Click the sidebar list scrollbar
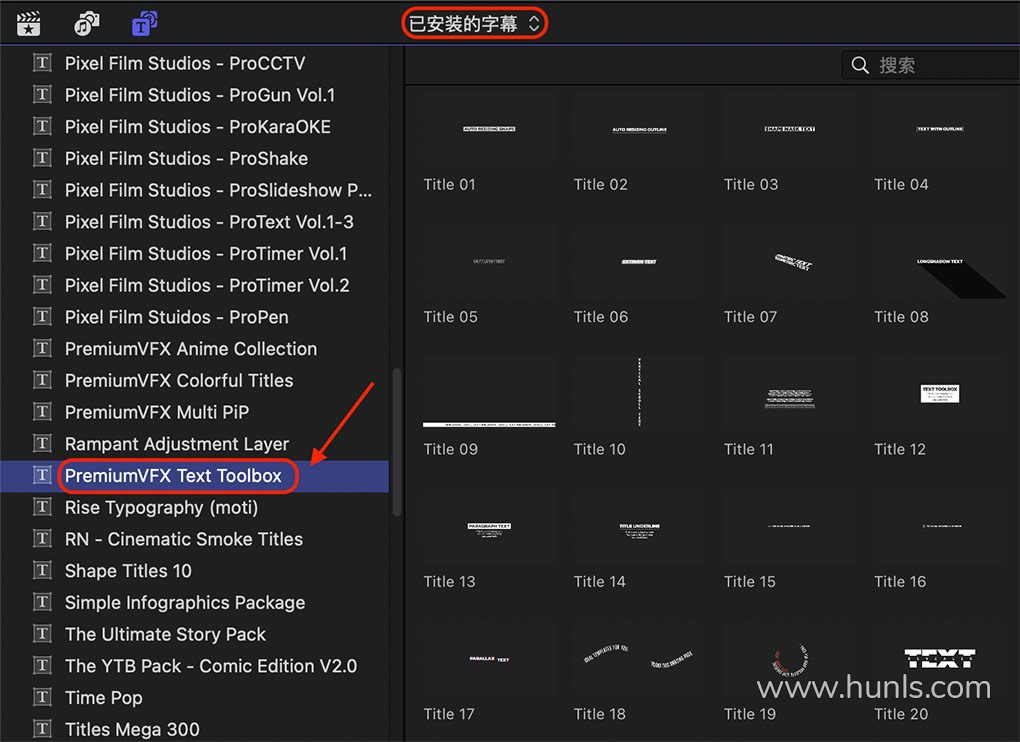This screenshot has height=742, width=1020. coord(397,442)
